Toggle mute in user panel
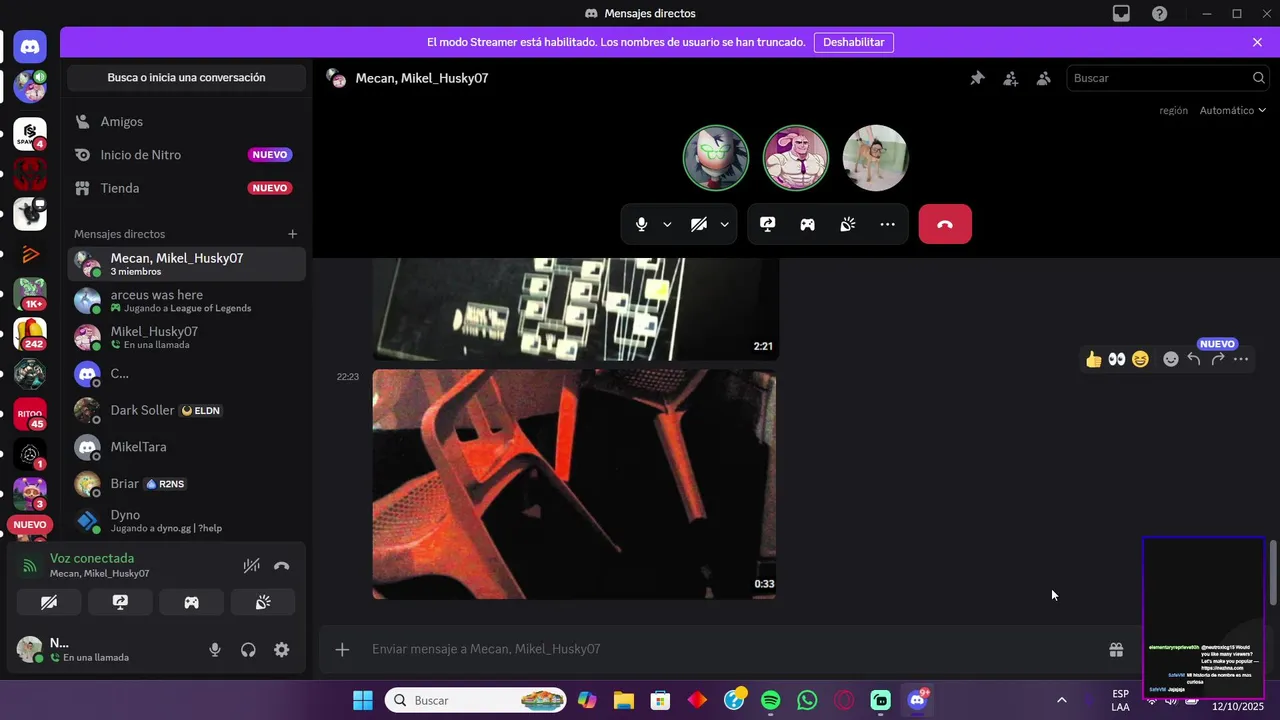Screen dimensions: 1280x720 click(x=215, y=650)
